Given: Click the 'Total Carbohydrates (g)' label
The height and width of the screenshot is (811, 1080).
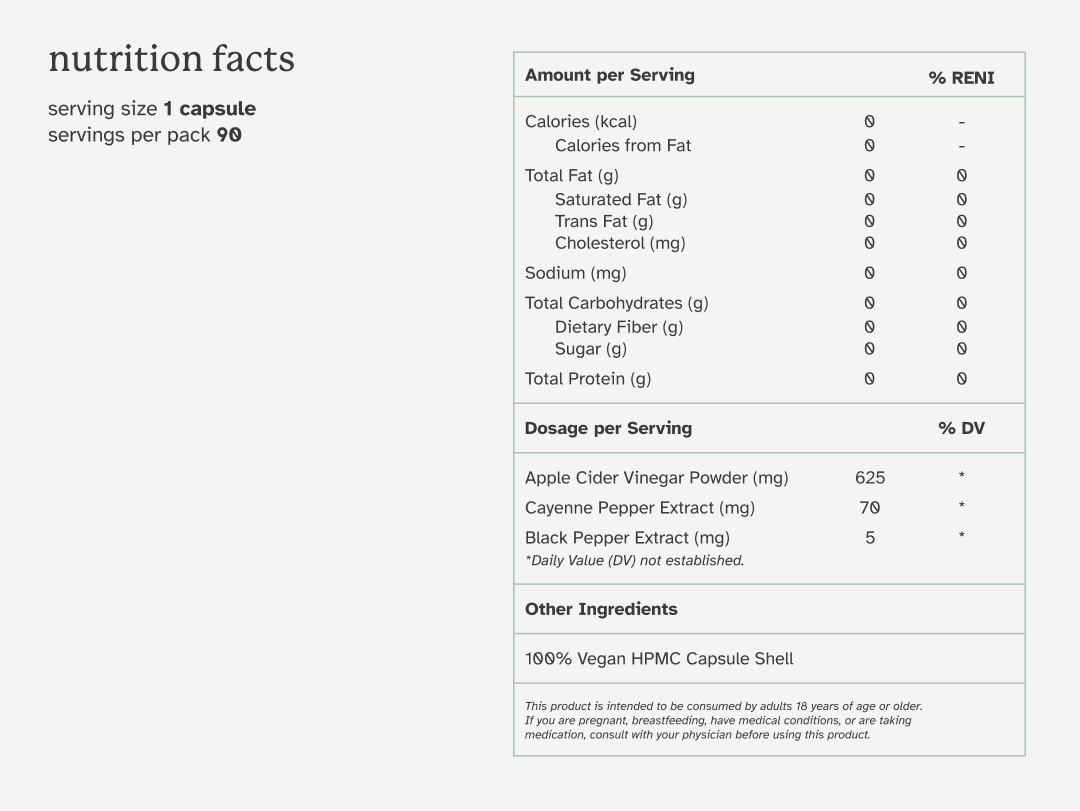Looking at the screenshot, I should (616, 303).
